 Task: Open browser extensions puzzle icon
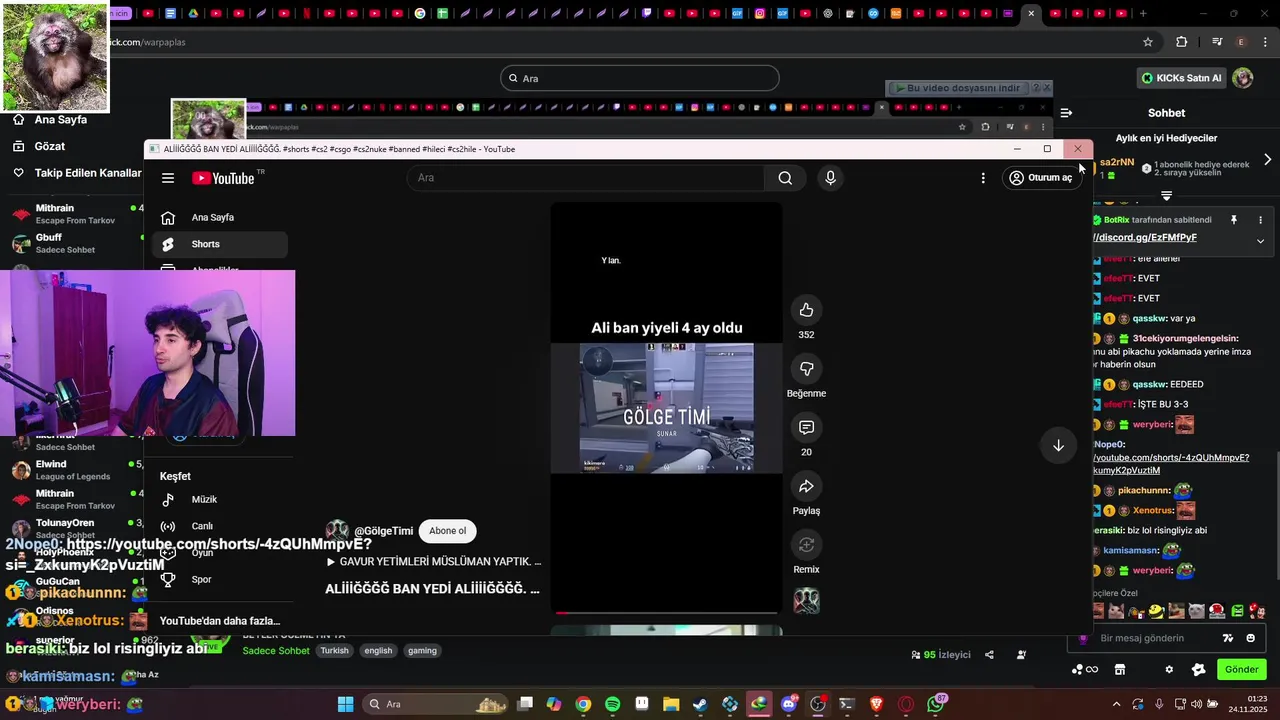[x=1182, y=42]
